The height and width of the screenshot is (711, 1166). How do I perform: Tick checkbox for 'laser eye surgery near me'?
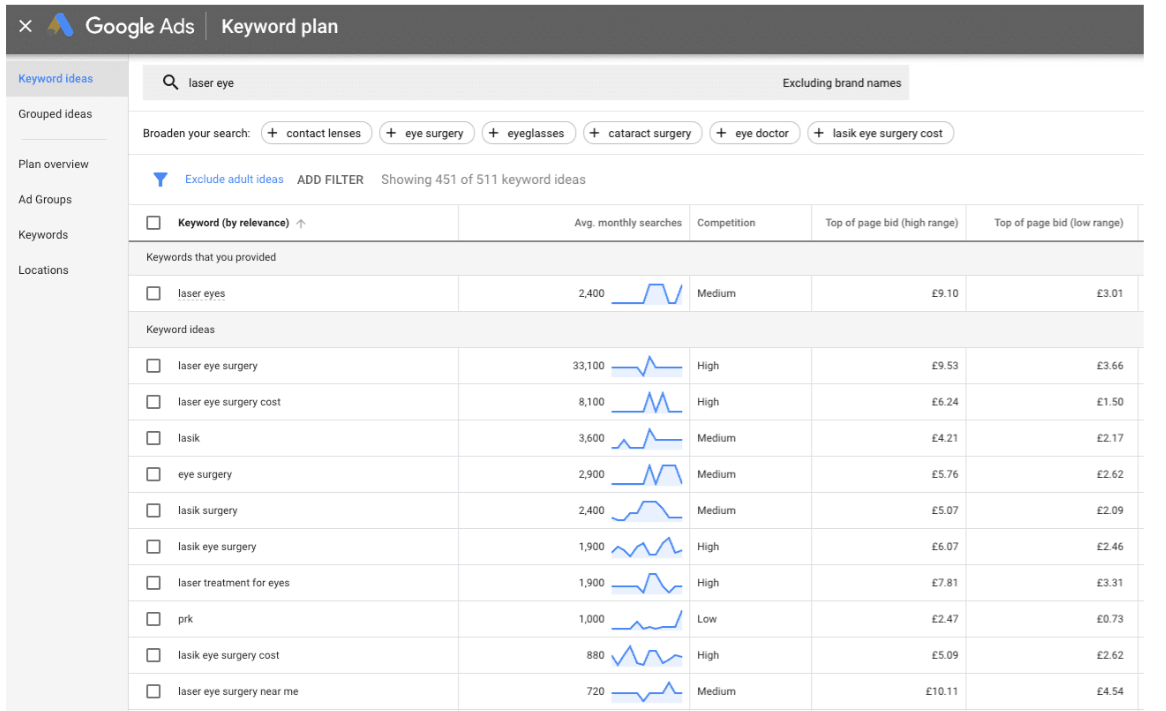(153, 691)
